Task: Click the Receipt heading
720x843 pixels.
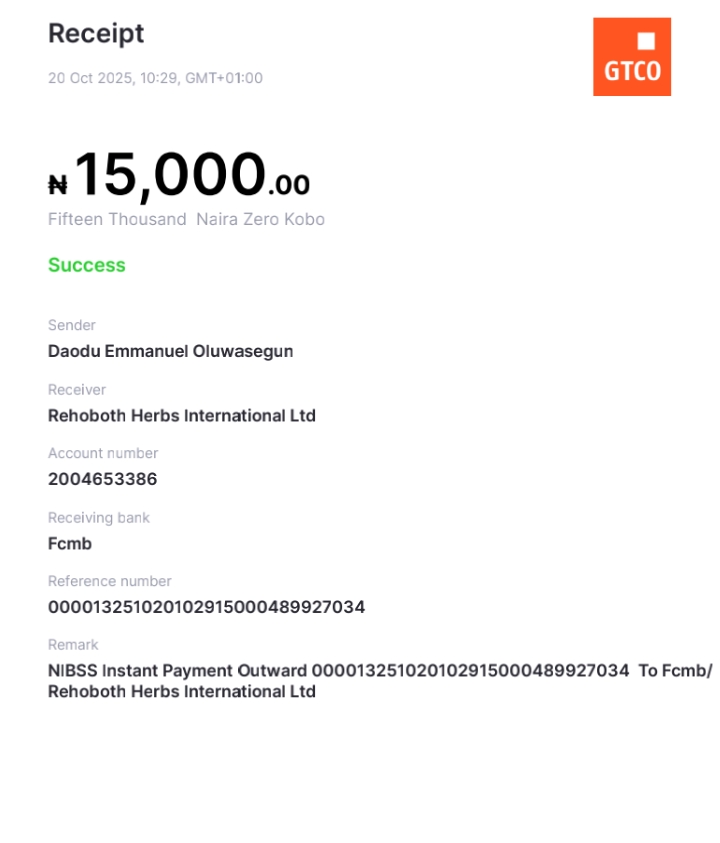Action: click(96, 33)
